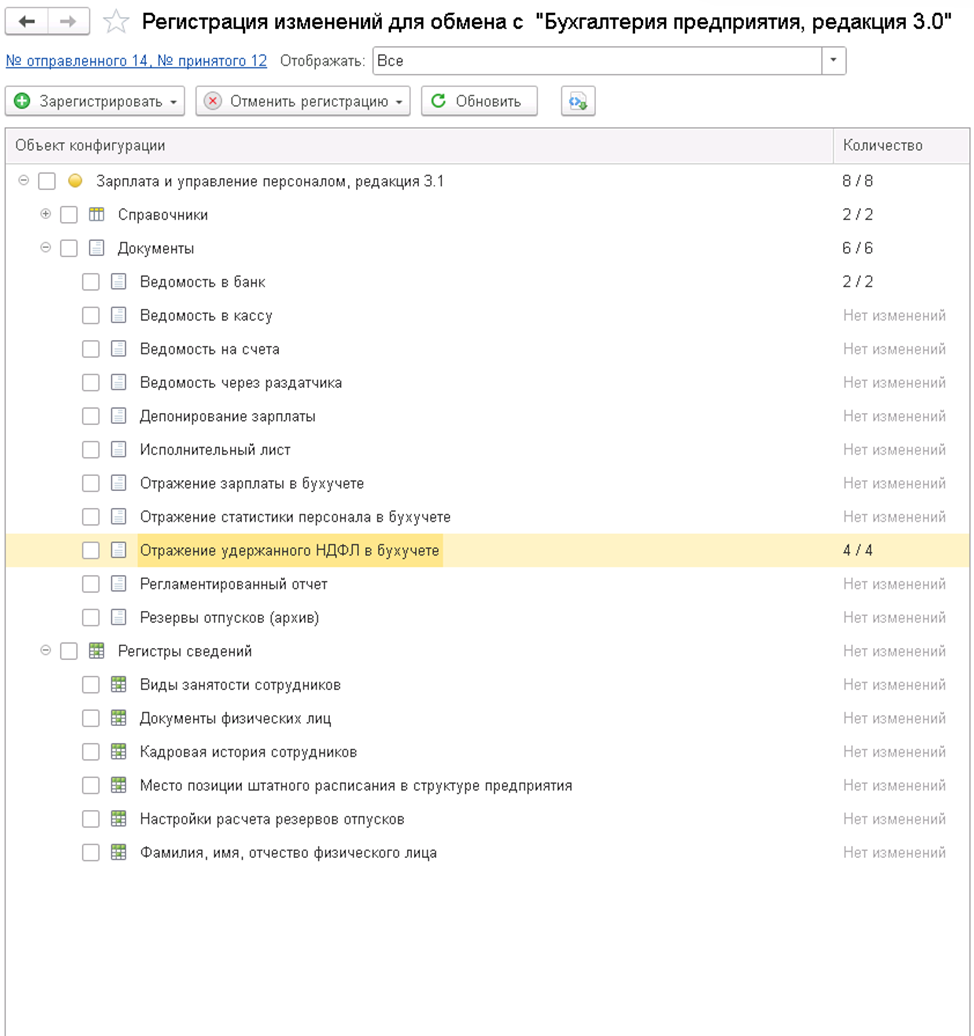Click document icon of Исполнительный лист
This screenshot has width=974, height=1036.
click(118, 449)
